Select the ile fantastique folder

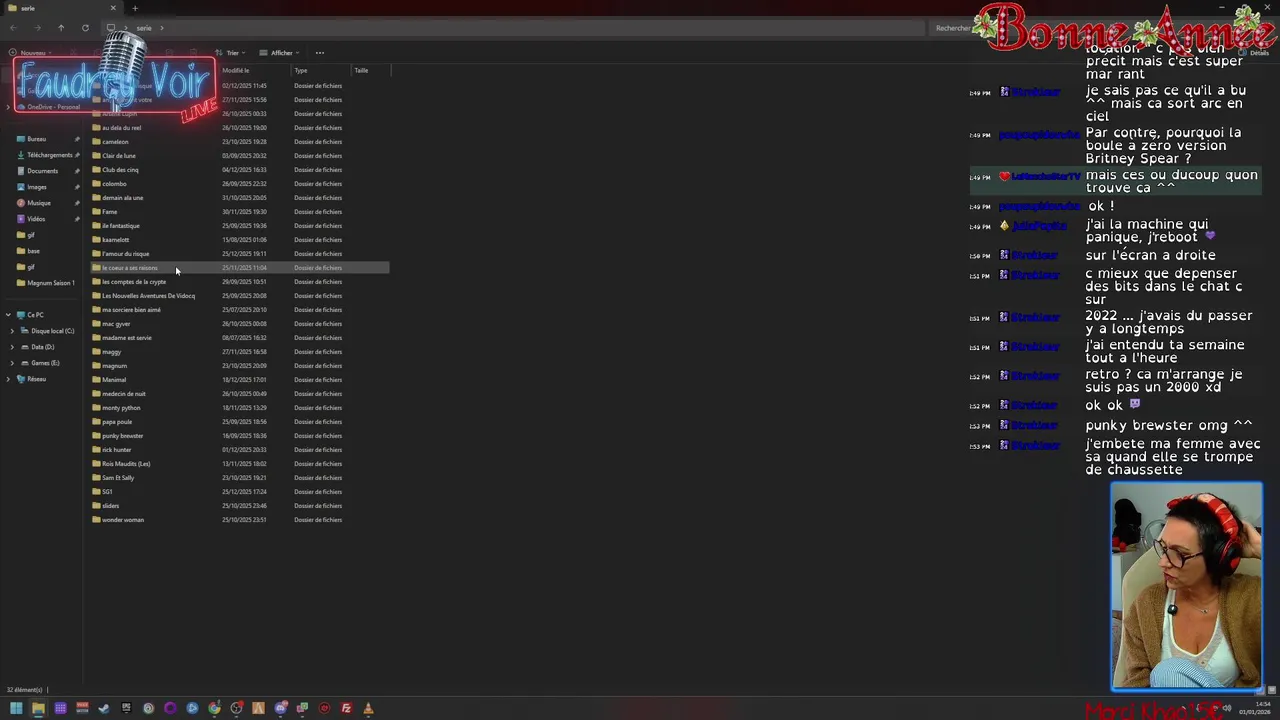tap(121, 226)
